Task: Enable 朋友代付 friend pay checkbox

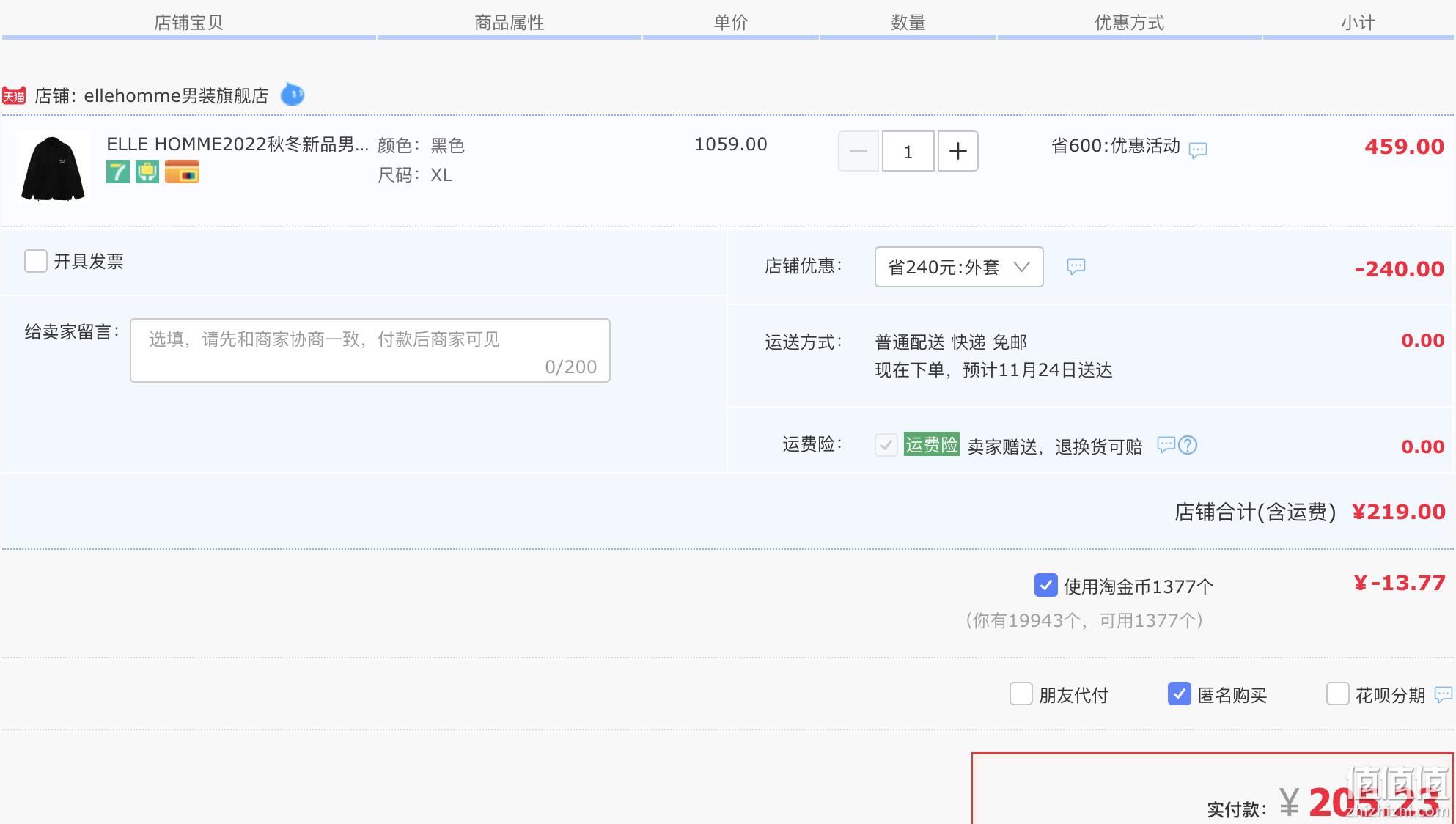Action: pos(1021,694)
